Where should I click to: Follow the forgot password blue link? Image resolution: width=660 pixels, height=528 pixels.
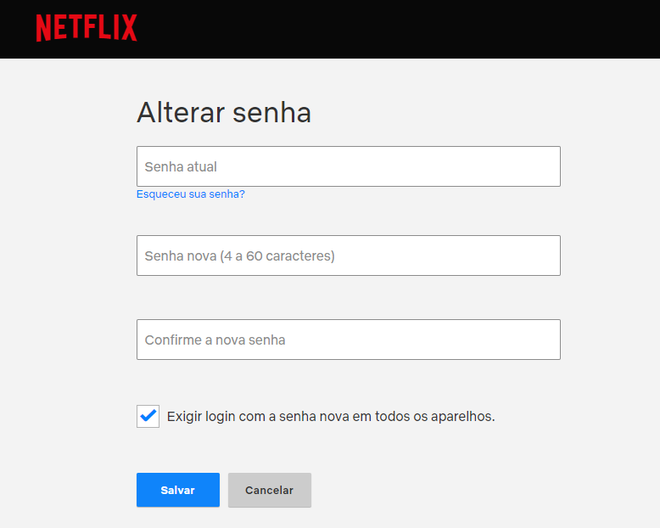coord(191,194)
